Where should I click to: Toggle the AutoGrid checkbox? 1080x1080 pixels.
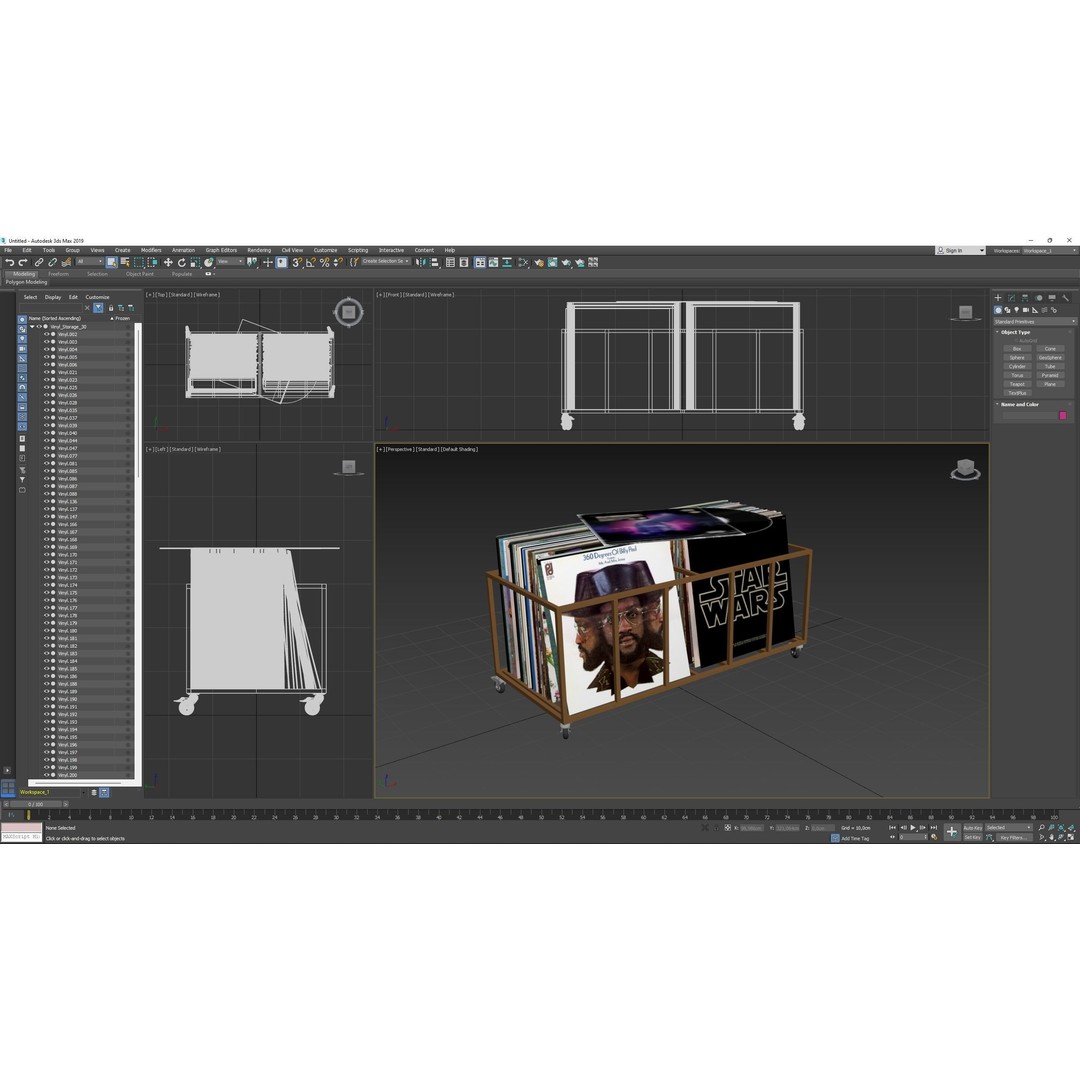point(1016,340)
